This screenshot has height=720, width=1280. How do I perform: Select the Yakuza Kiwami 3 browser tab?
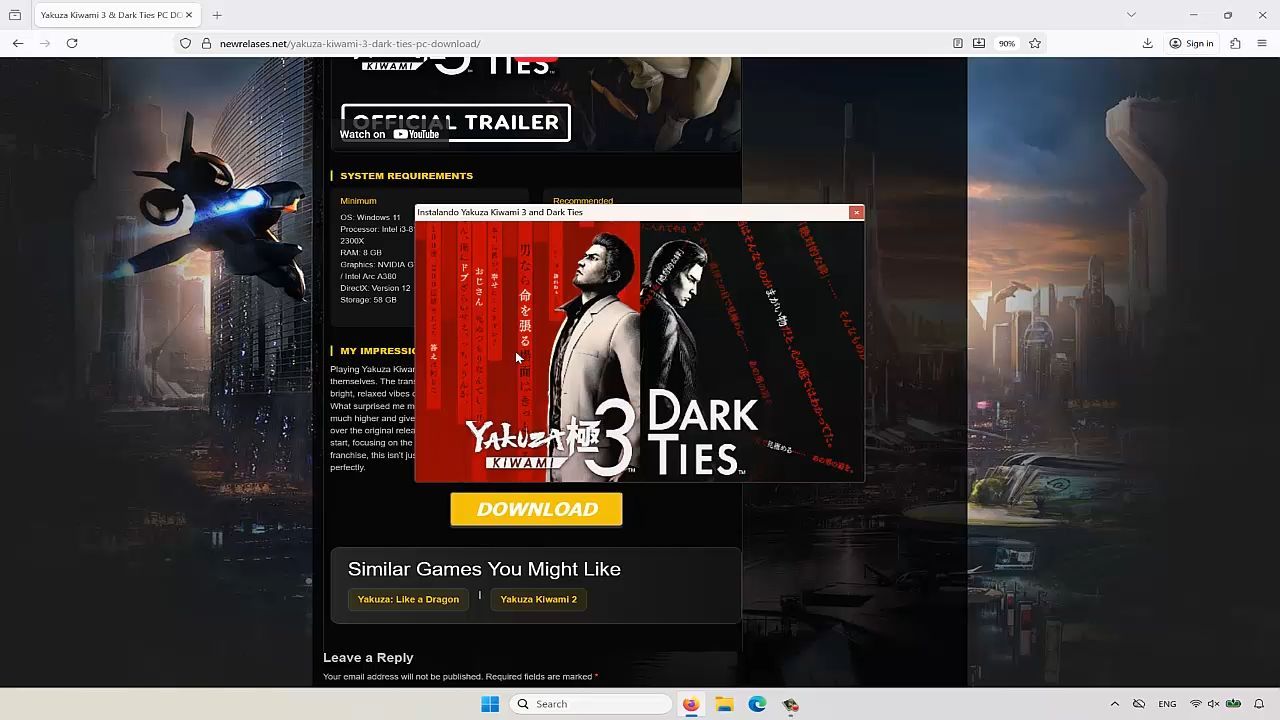point(110,15)
